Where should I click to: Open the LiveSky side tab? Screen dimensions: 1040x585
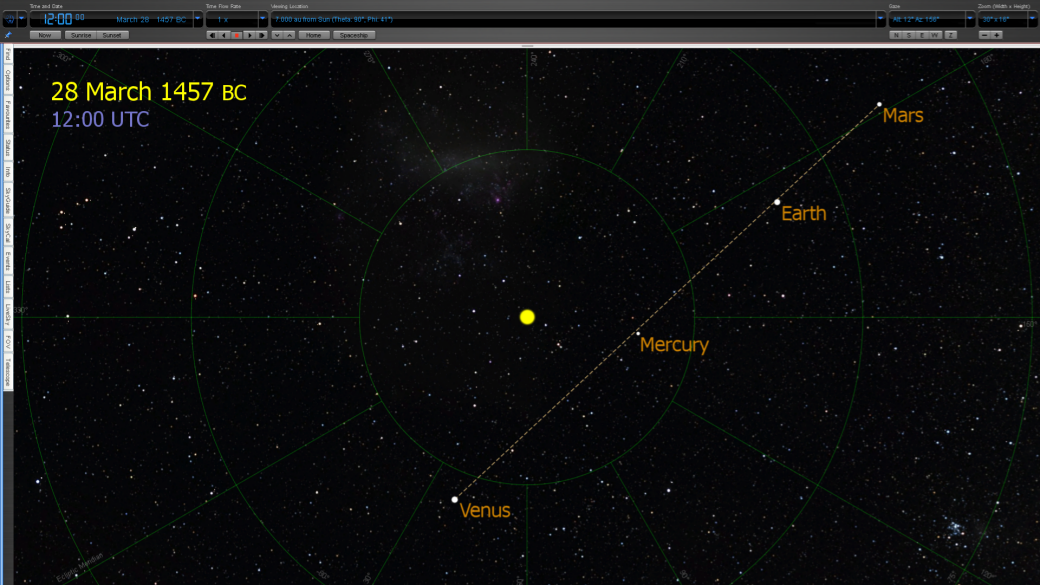pos(8,314)
